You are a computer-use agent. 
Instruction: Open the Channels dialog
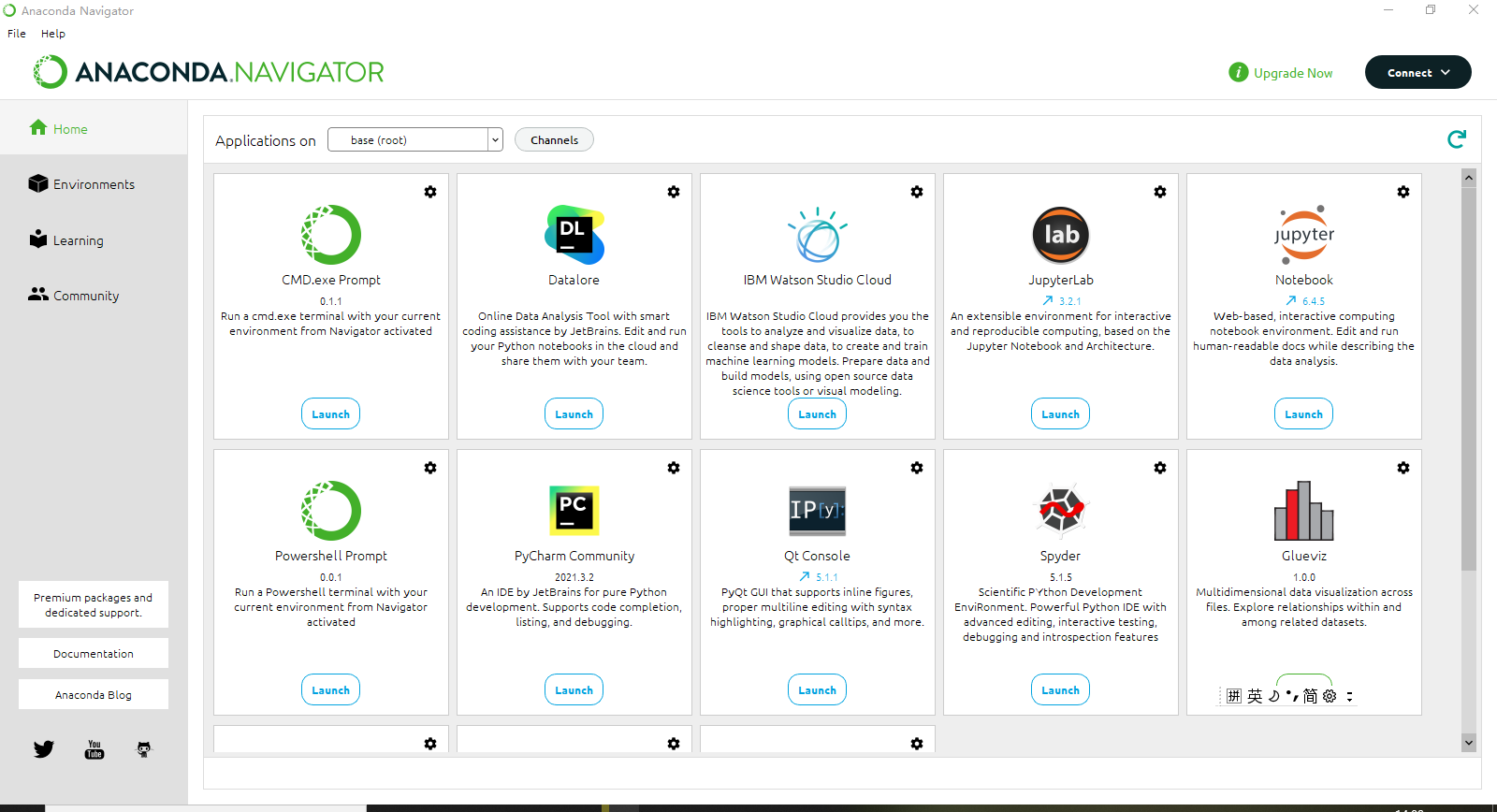tap(554, 140)
